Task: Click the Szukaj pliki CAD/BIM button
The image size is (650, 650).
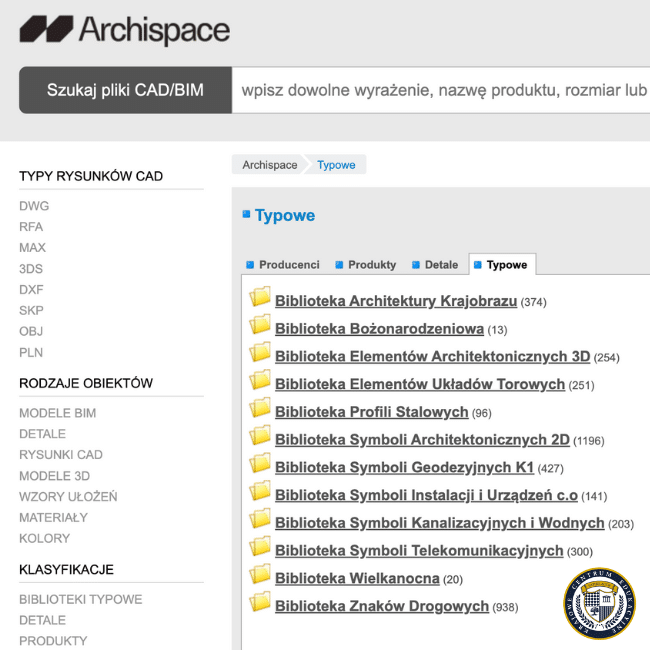Action: coord(125,90)
